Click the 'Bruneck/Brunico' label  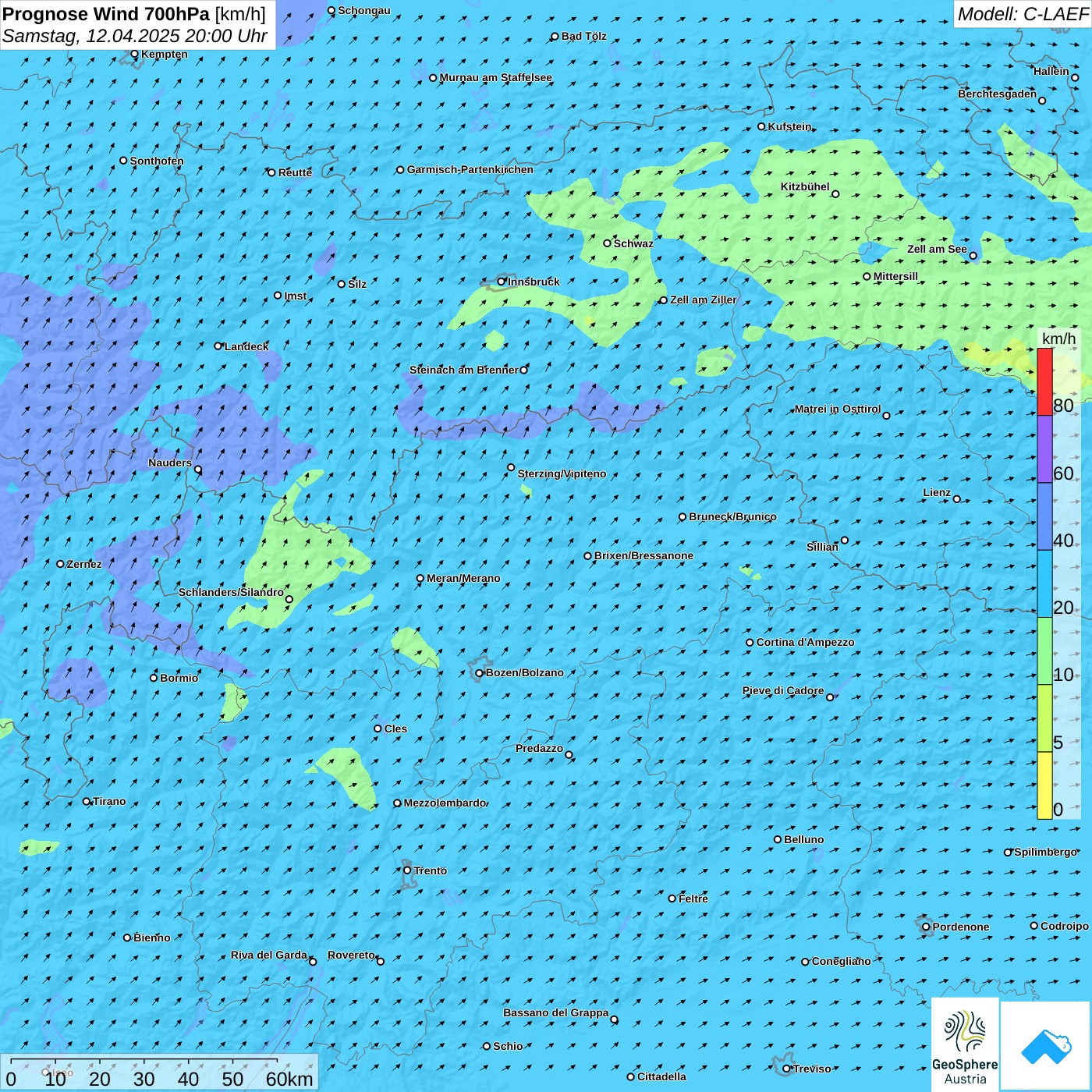pyautogui.click(x=732, y=516)
